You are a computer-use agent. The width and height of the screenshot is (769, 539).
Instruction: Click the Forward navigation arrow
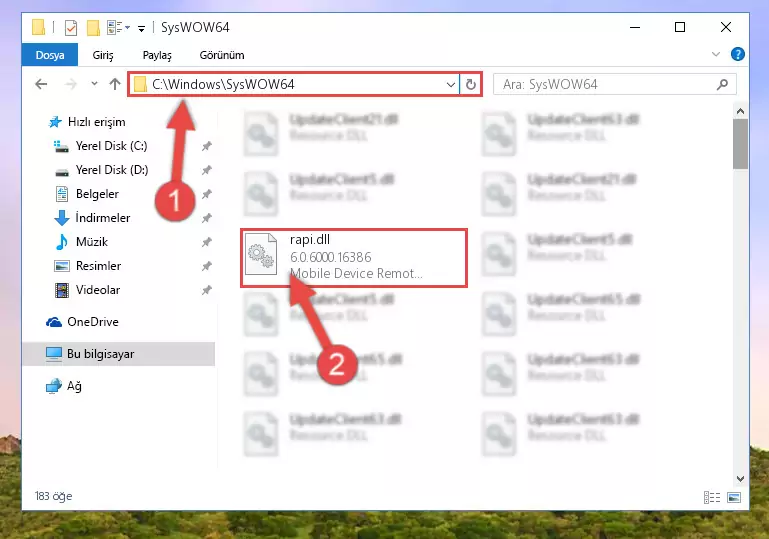pos(71,84)
